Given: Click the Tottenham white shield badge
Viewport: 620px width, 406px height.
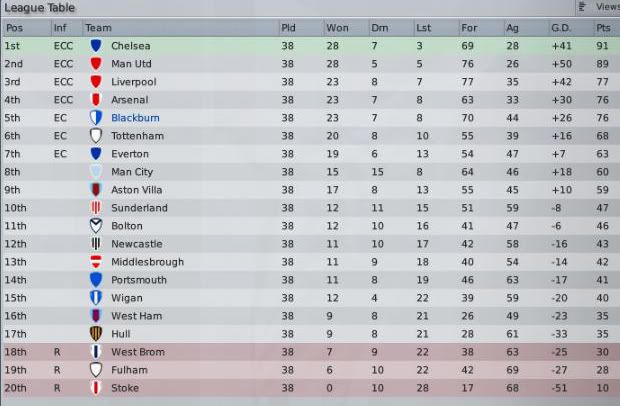Looking at the screenshot, I should pos(96,136).
